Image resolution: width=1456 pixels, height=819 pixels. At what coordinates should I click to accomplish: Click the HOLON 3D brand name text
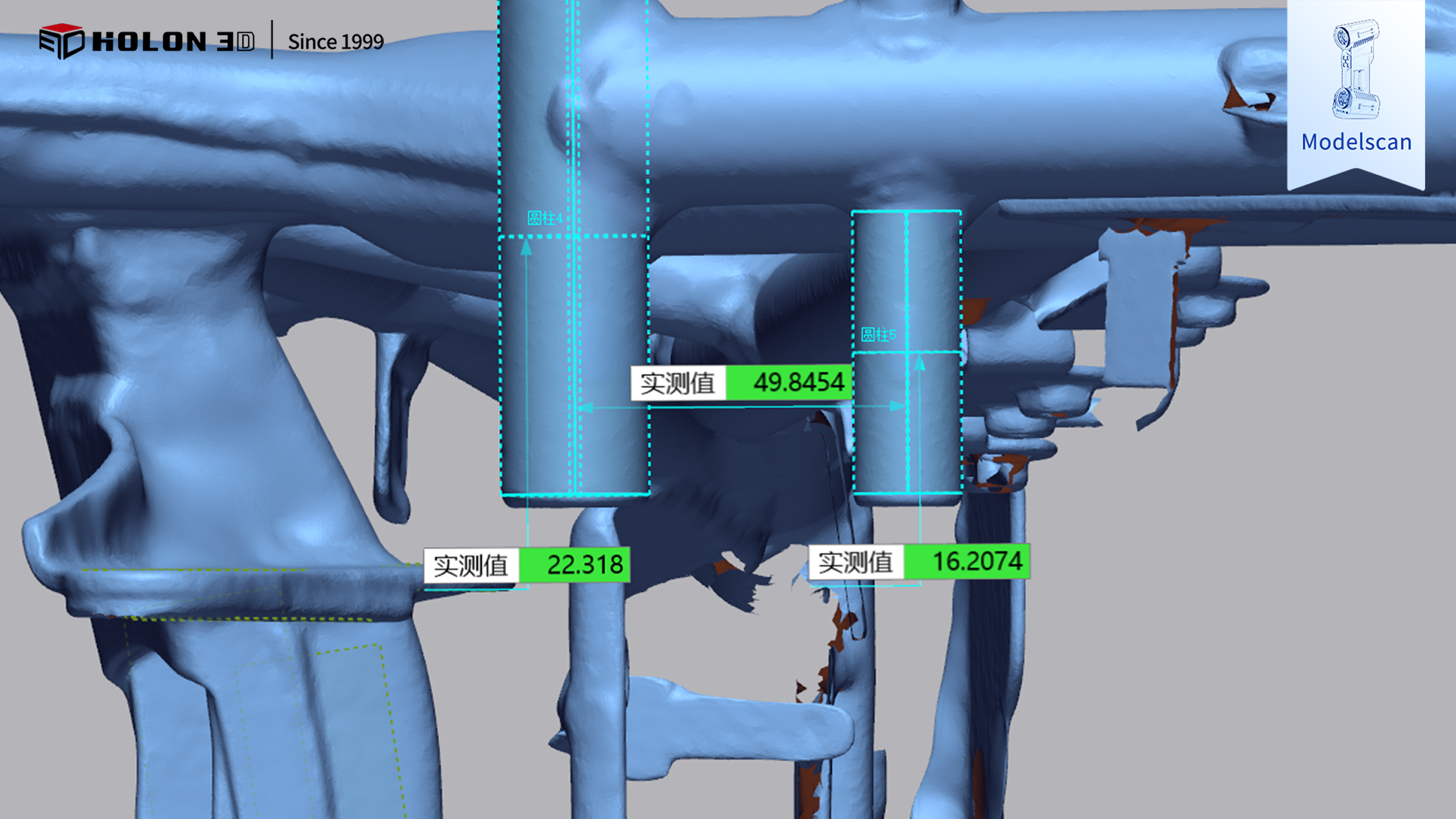point(174,42)
